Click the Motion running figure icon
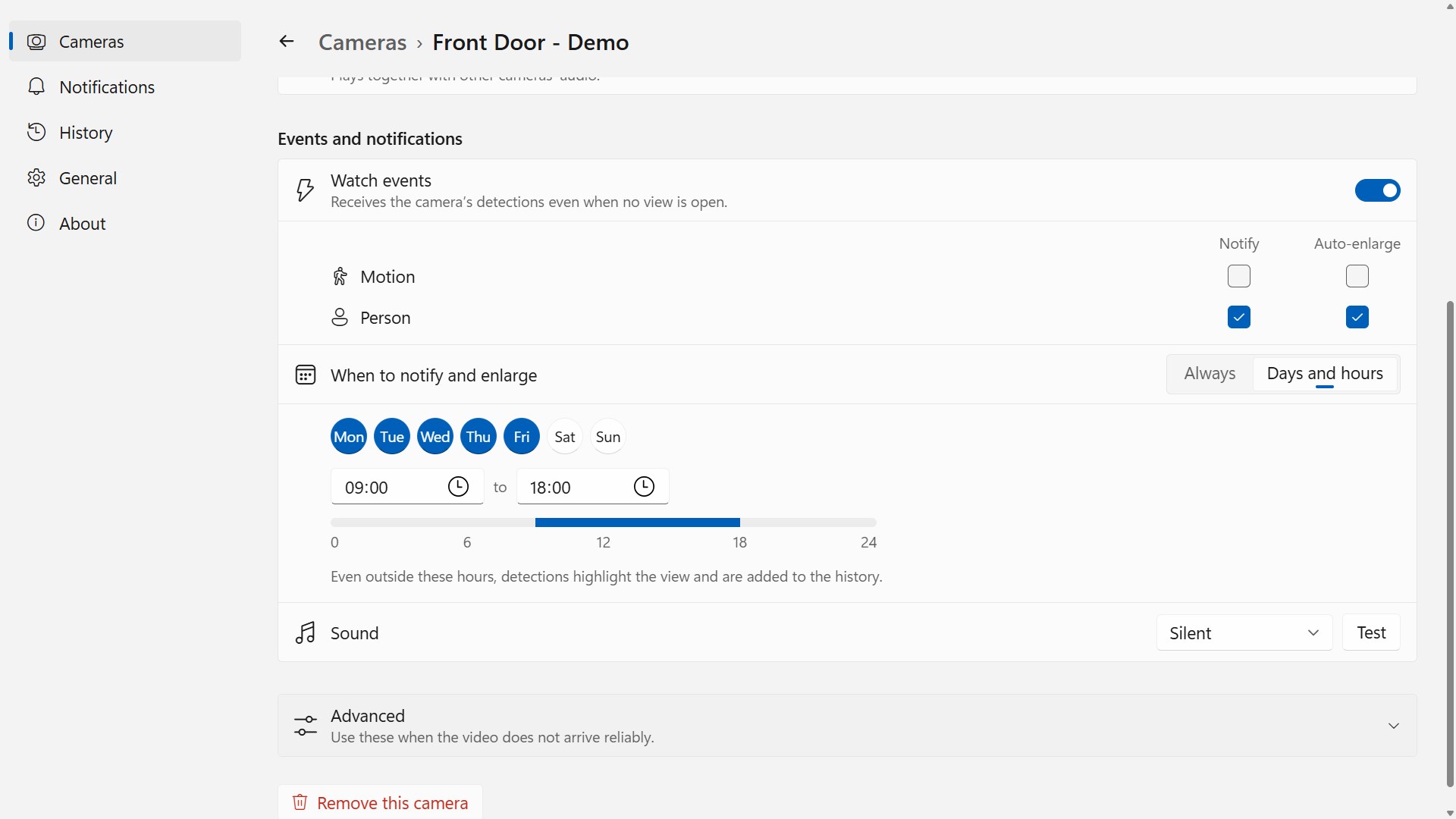 tap(340, 277)
